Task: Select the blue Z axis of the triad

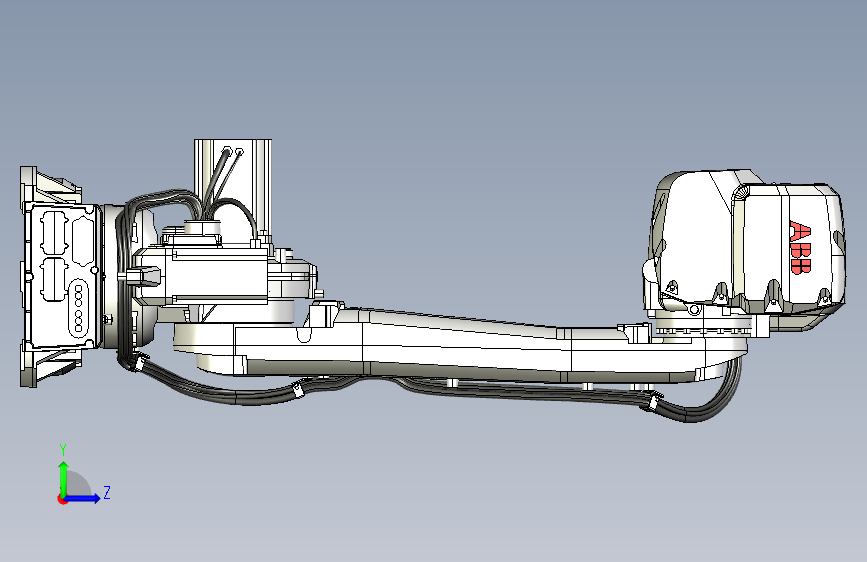Action: pyautogui.click(x=84, y=498)
